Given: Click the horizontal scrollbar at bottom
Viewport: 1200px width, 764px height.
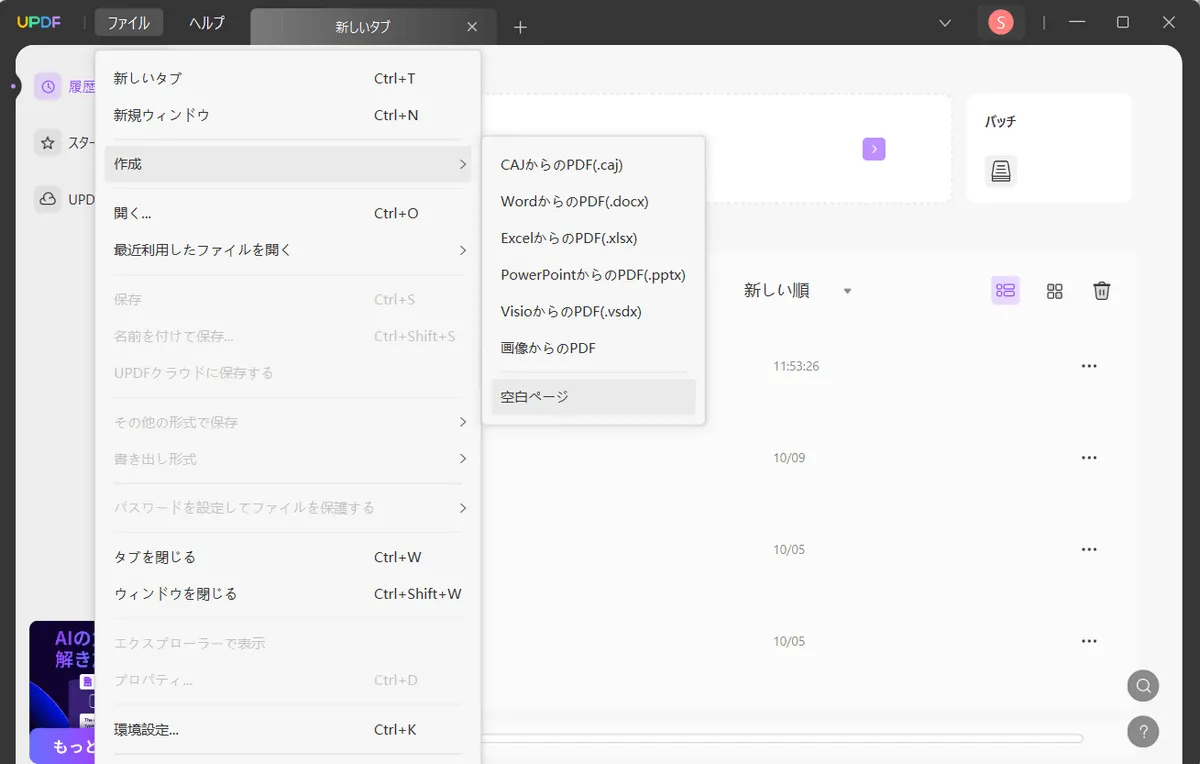Looking at the screenshot, I should [x=782, y=739].
